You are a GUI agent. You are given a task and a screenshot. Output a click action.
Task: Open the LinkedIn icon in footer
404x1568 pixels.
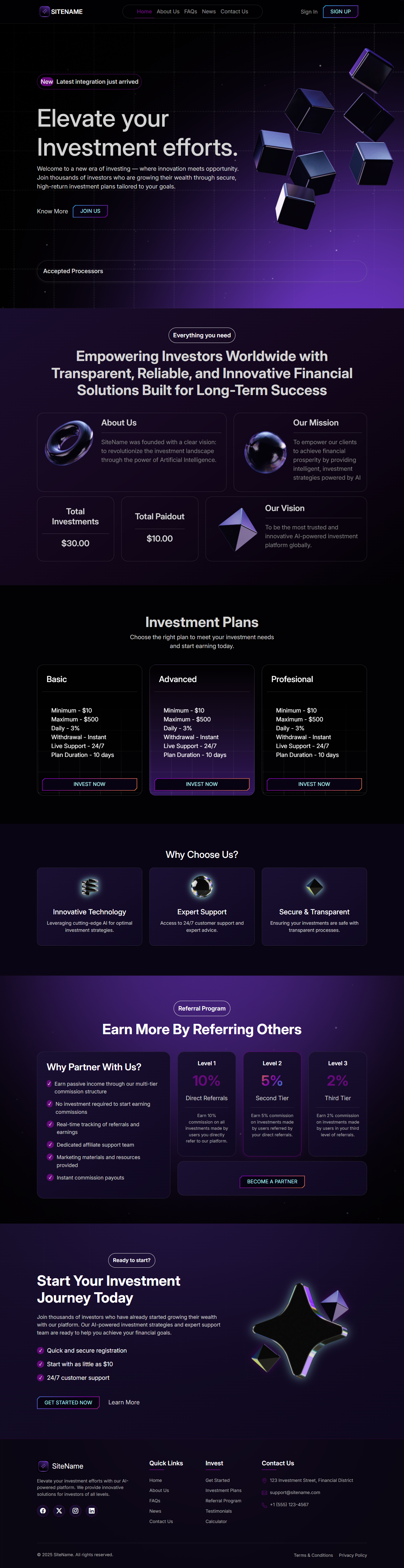tap(92, 1511)
